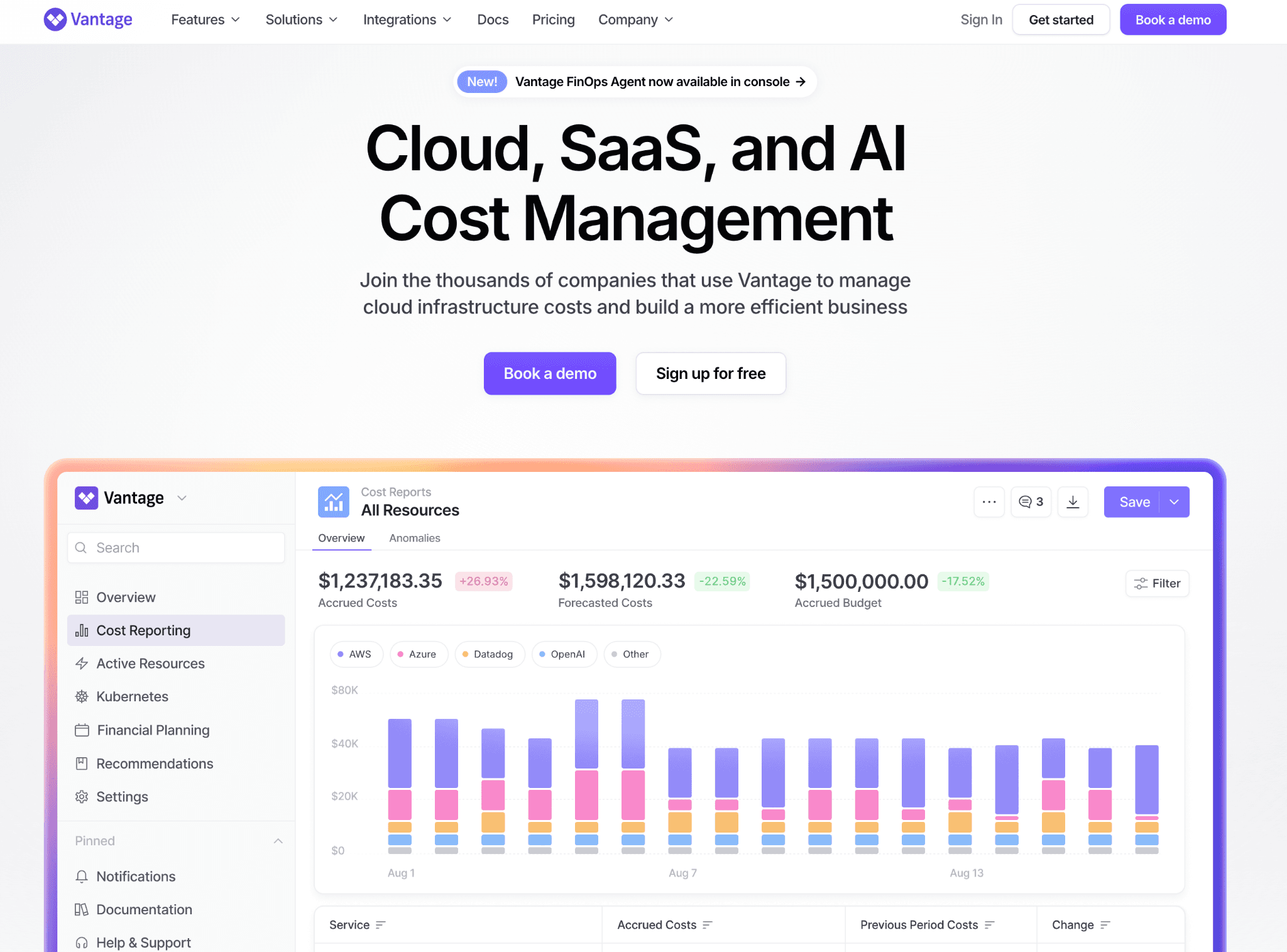Click the Get started button
Image resolution: width=1287 pixels, height=952 pixels.
pos(1061,19)
